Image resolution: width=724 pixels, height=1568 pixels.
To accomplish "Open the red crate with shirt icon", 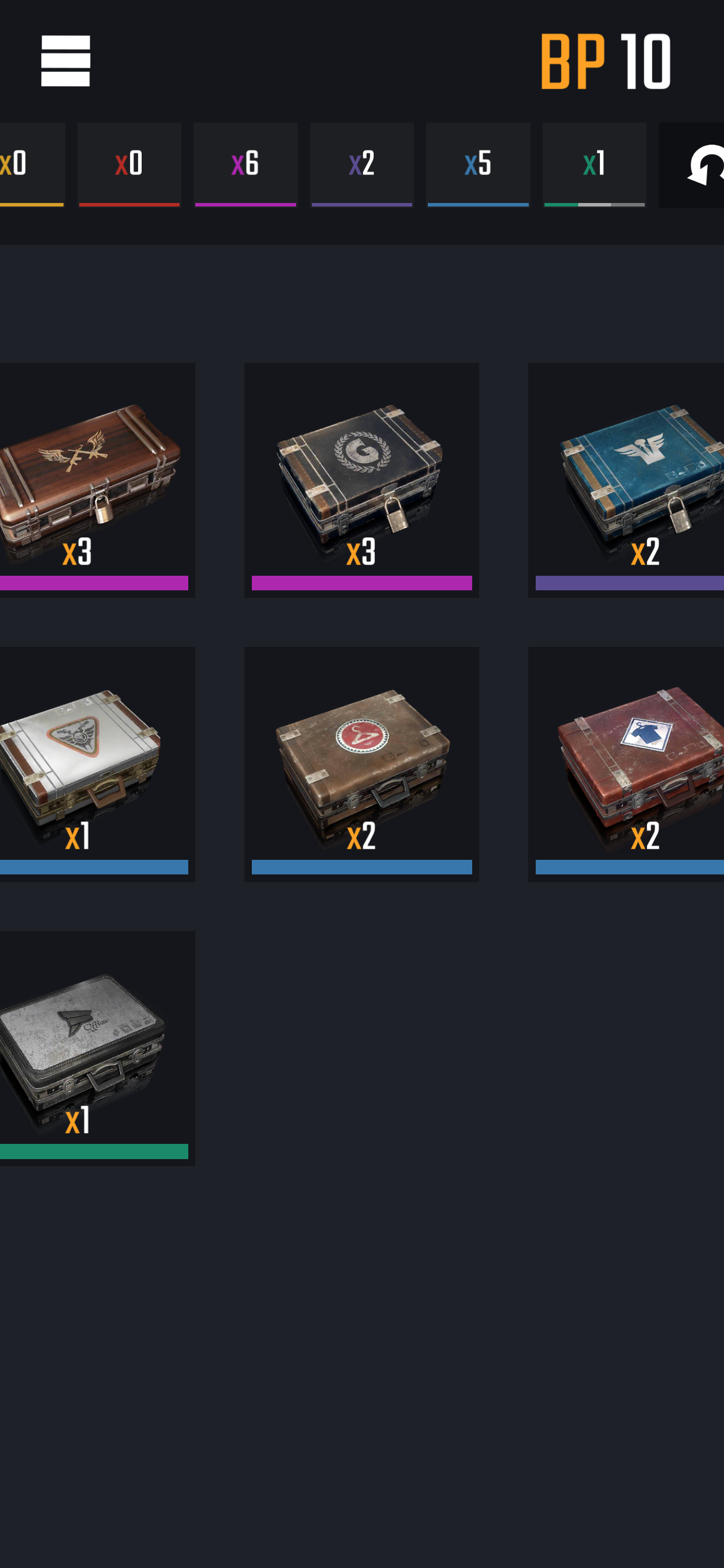I will pos(626,764).
